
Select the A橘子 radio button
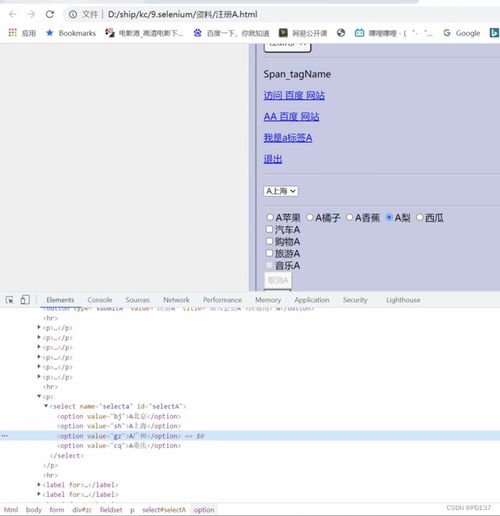[x=310, y=217]
